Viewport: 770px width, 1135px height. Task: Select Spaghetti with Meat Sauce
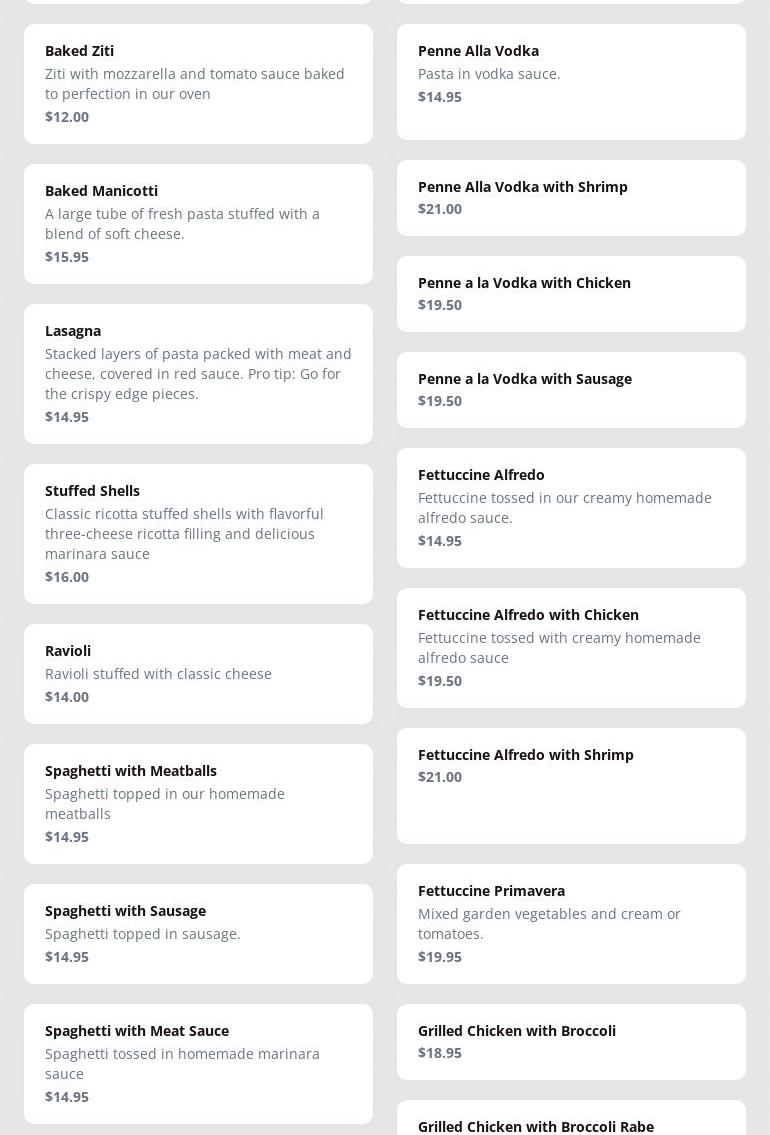click(198, 1063)
